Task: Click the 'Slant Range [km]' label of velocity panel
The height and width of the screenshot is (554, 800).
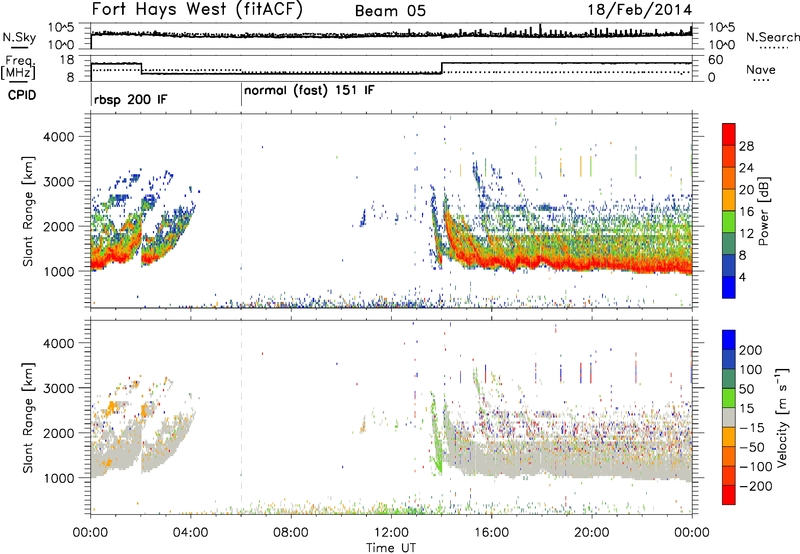Action: tap(28, 417)
